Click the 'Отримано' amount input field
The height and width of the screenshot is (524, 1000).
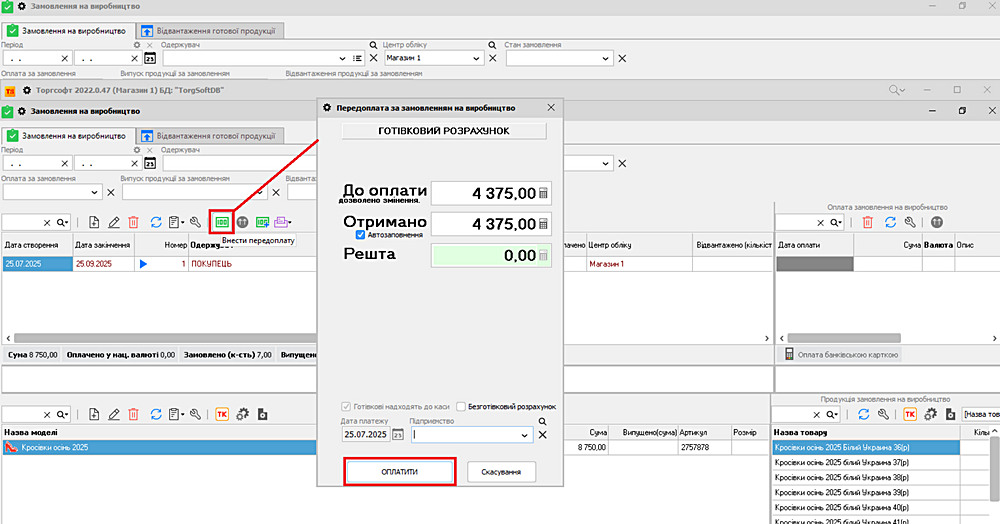490,225
